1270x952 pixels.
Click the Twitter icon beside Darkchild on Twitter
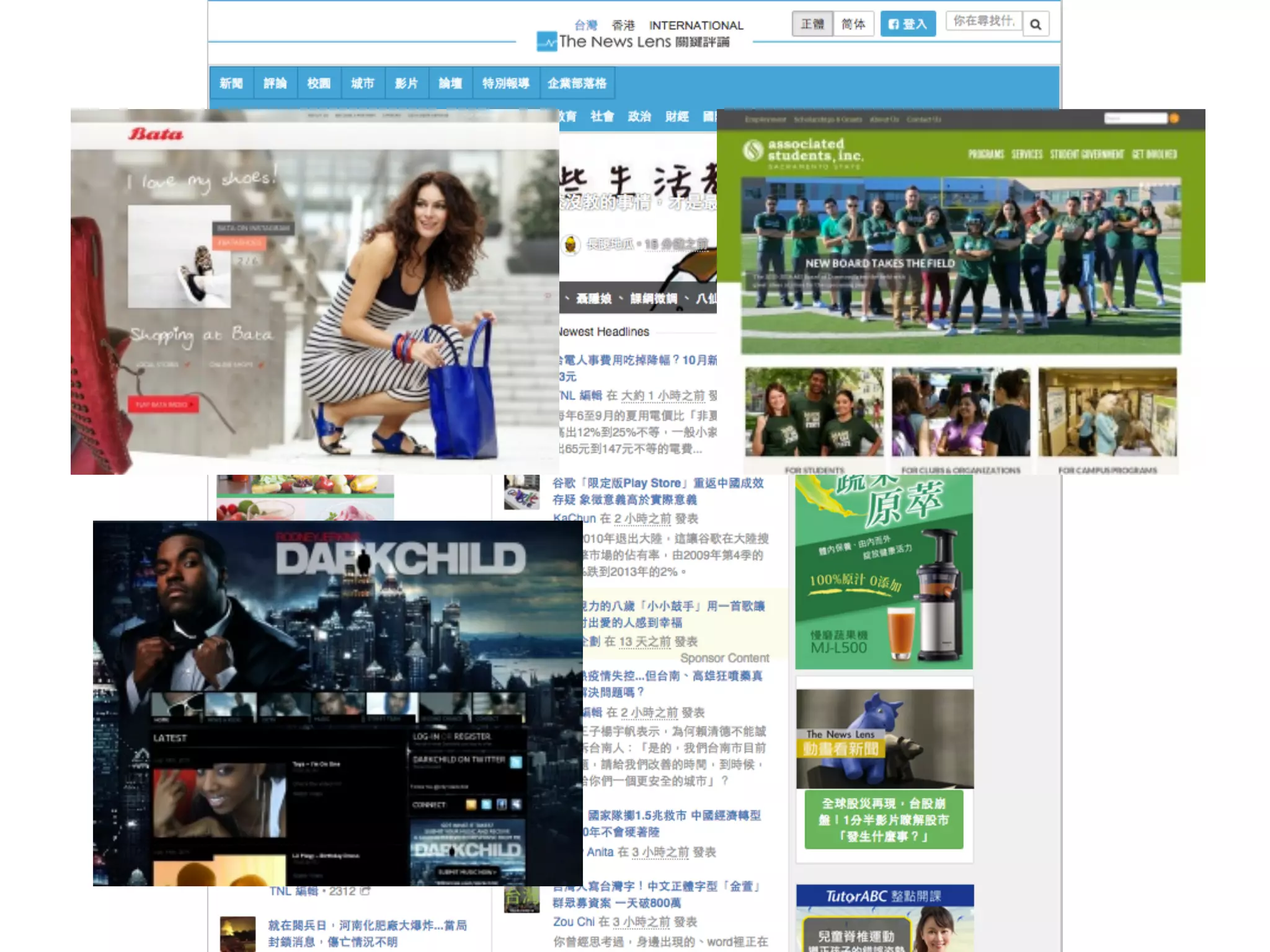click(516, 762)
